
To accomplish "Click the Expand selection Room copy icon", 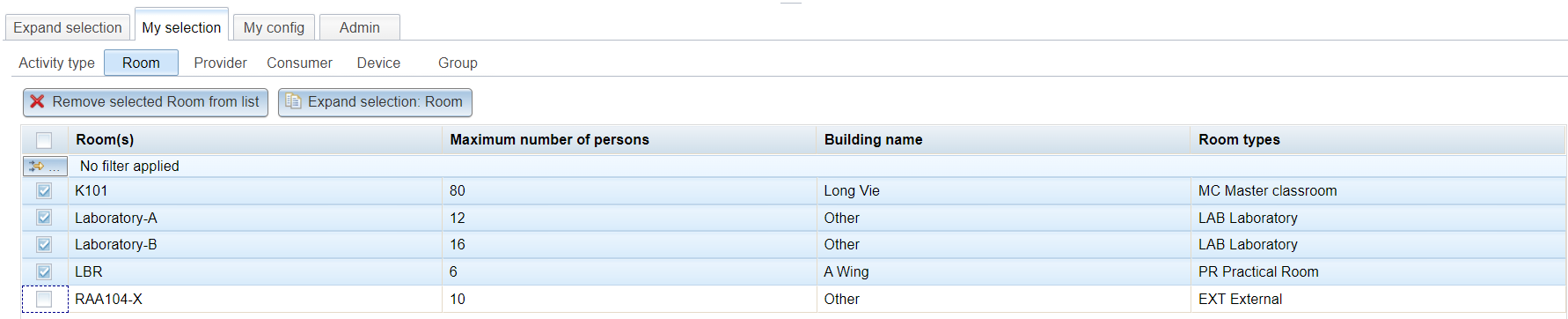I will tap(293, 101).
